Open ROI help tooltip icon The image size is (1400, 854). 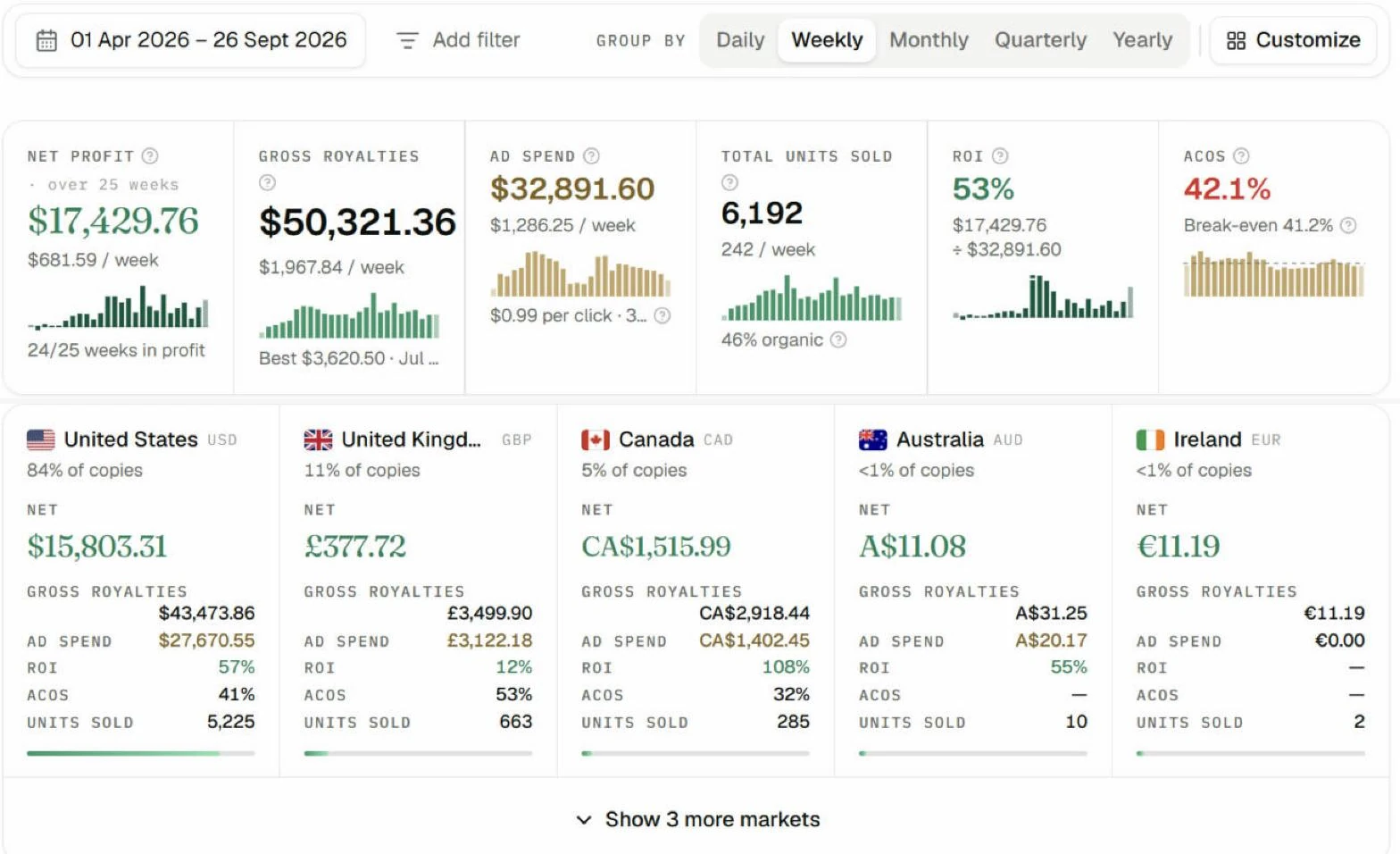click(x=1000, y=155)
